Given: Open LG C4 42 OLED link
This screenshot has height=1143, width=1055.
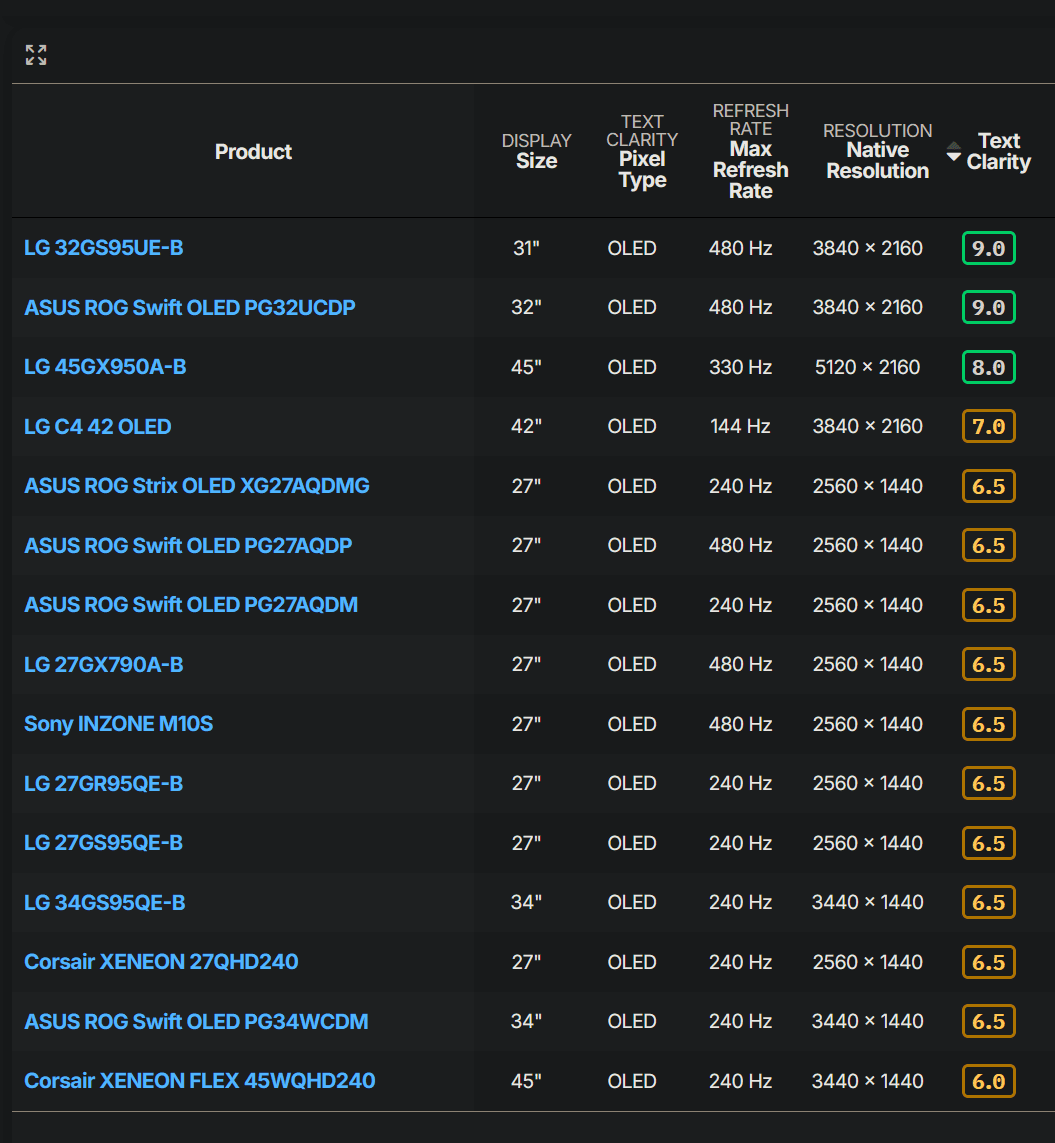Looking at the screenshot, I should pyautogui.click(x=98, y=426).
